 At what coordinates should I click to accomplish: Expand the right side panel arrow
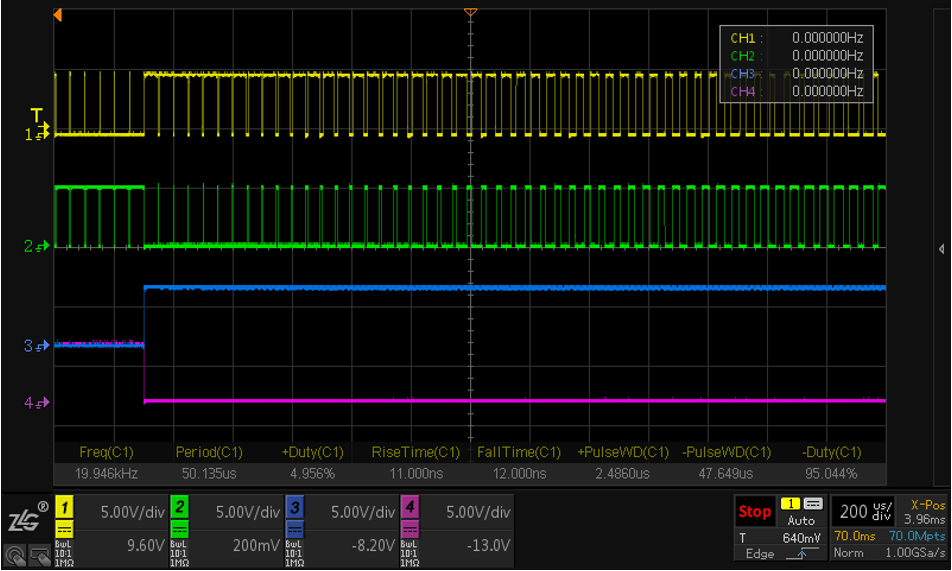[x=941, y=248]
